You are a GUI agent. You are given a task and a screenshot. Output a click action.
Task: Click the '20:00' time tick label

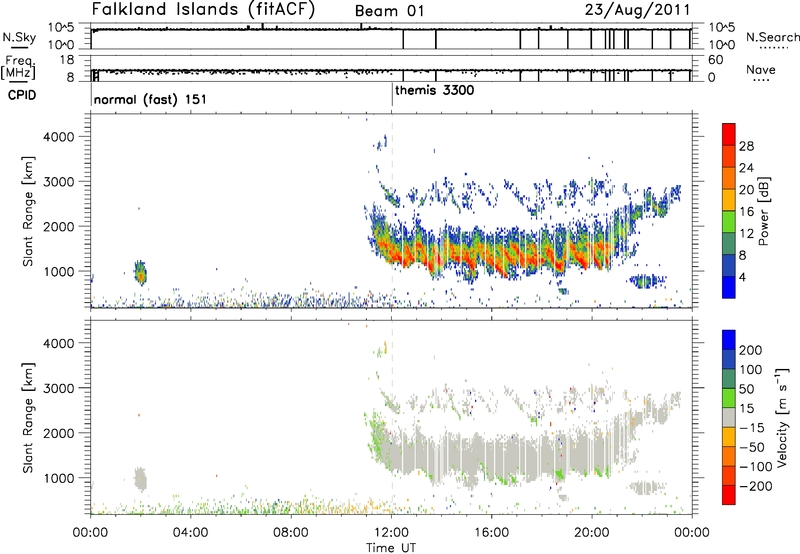[592, 533]
